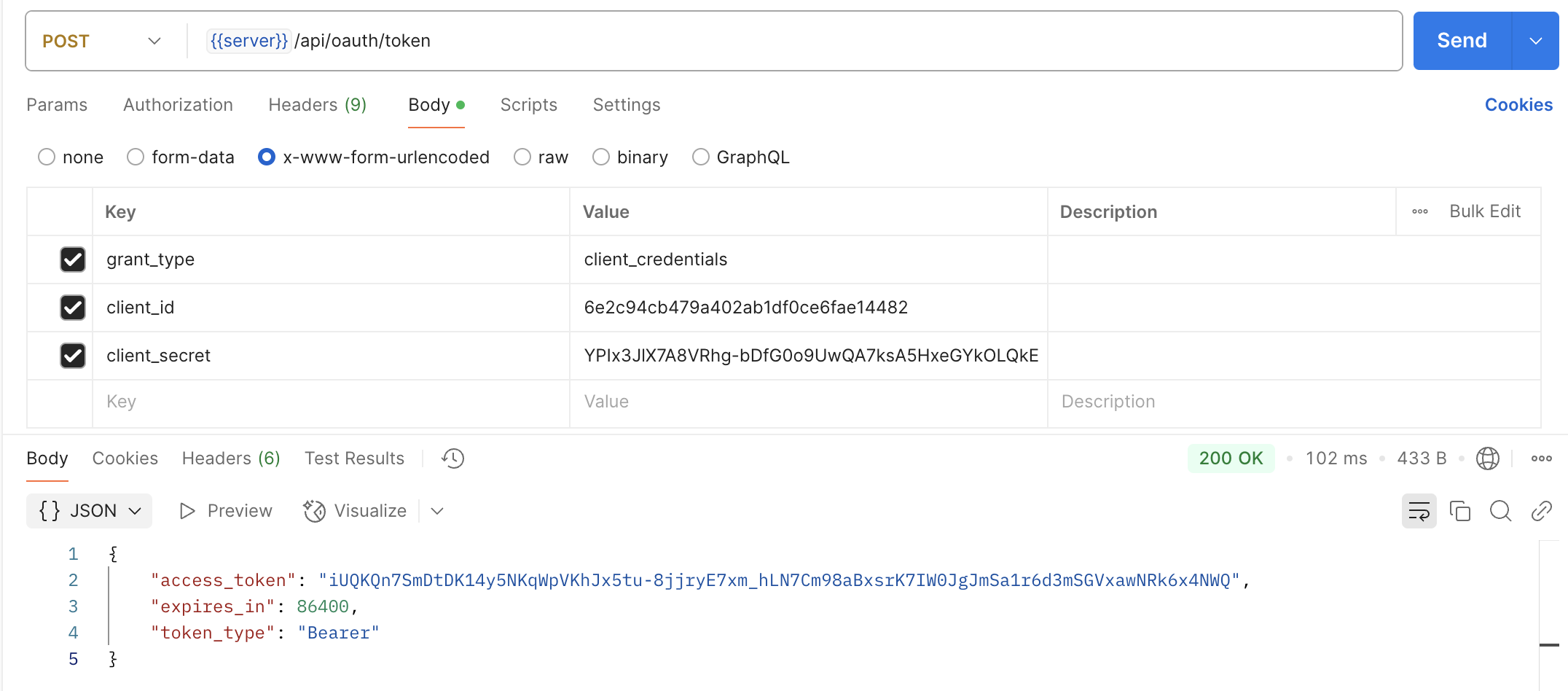Click the network globe icon
This screenshot has height=691, width=1568.
pos(1487,458)
